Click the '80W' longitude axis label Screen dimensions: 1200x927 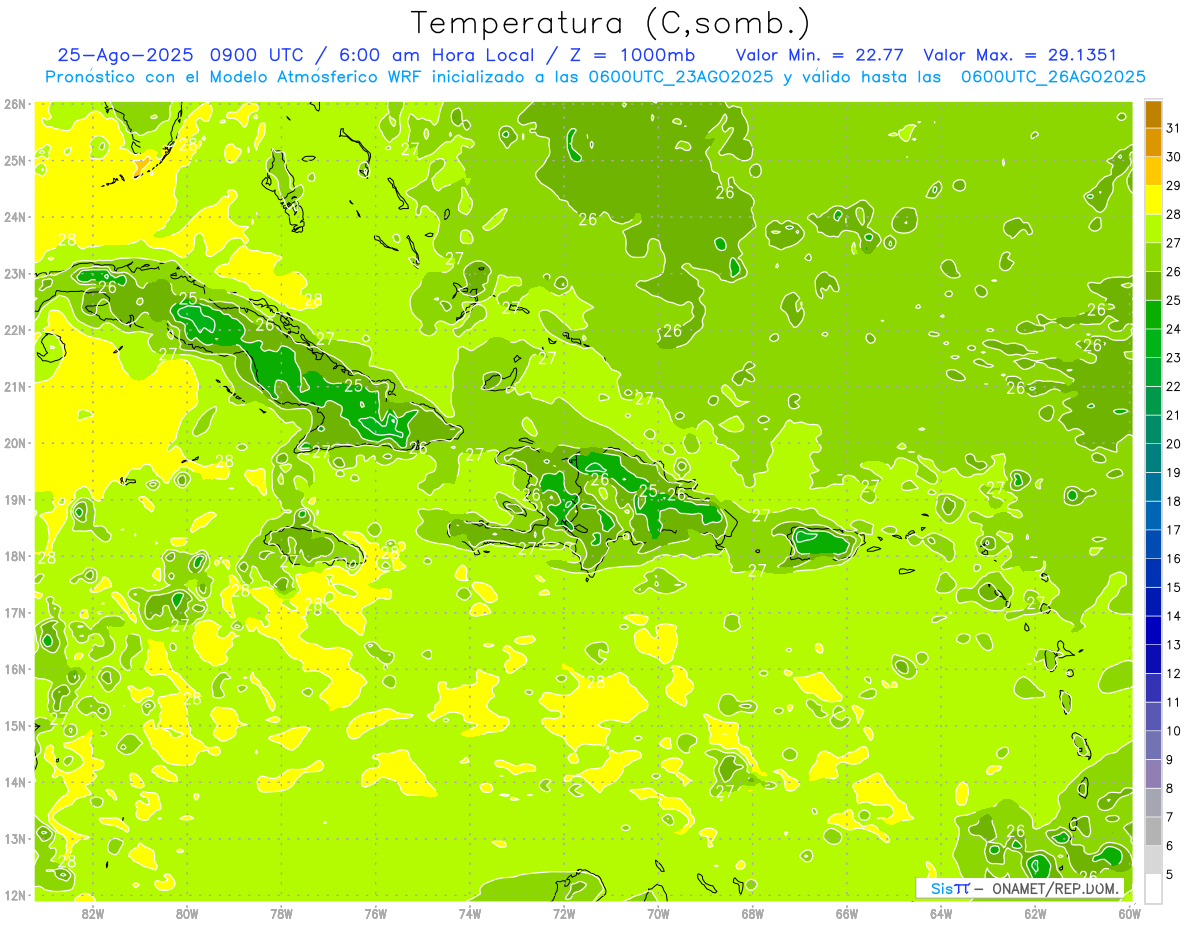(x=187, y=913)
